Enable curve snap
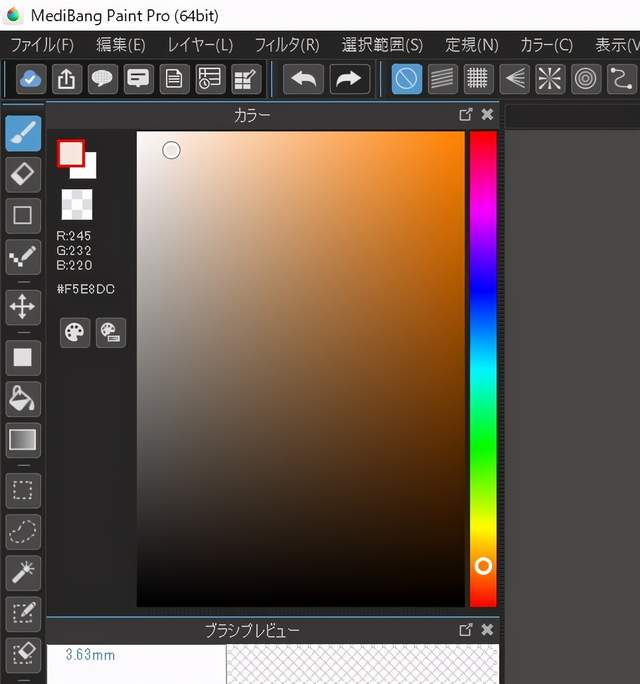 pyautogui.click(x=621, y=79)
